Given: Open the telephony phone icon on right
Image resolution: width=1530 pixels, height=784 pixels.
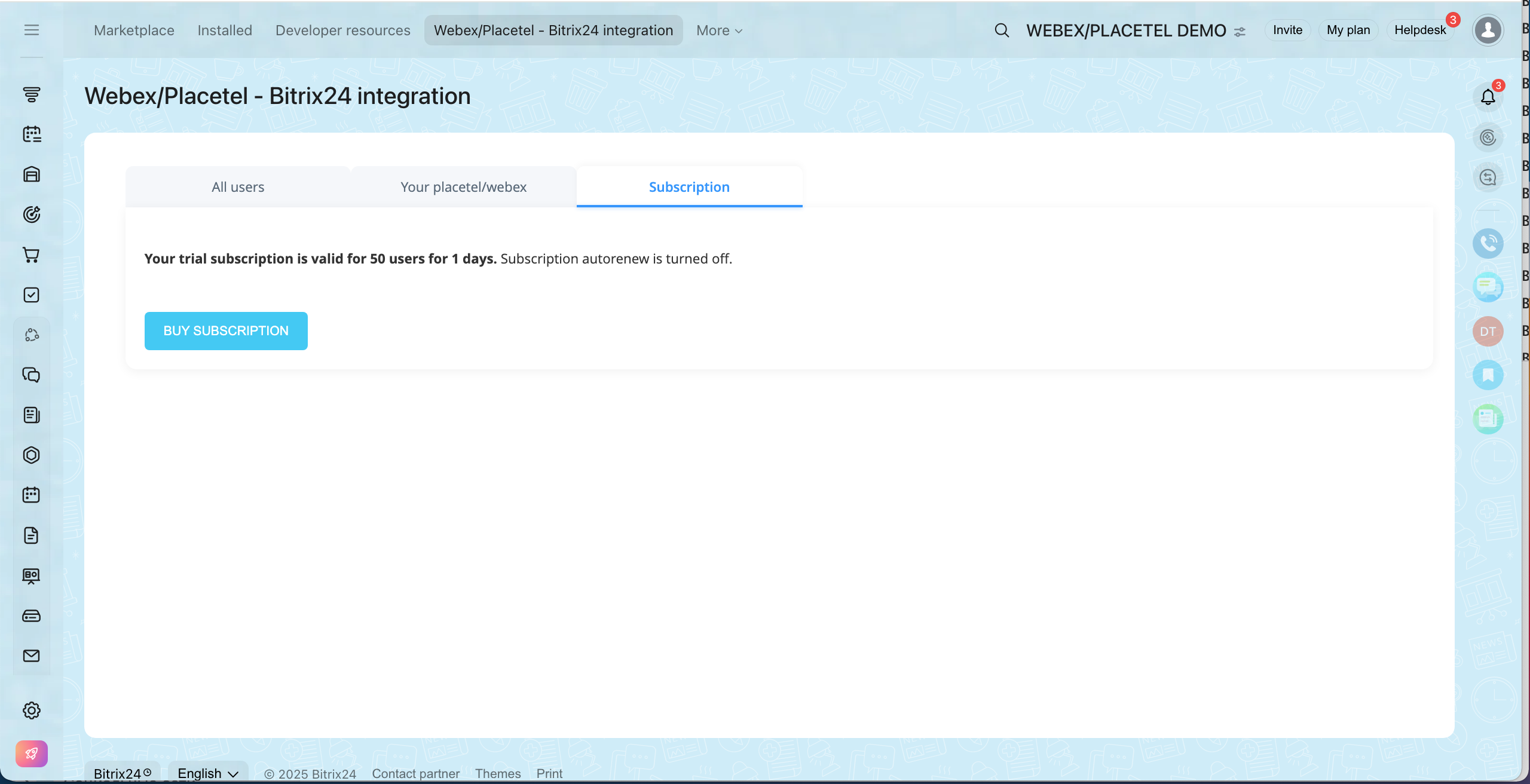Looking at the screenshot, I should point(1488,243).
